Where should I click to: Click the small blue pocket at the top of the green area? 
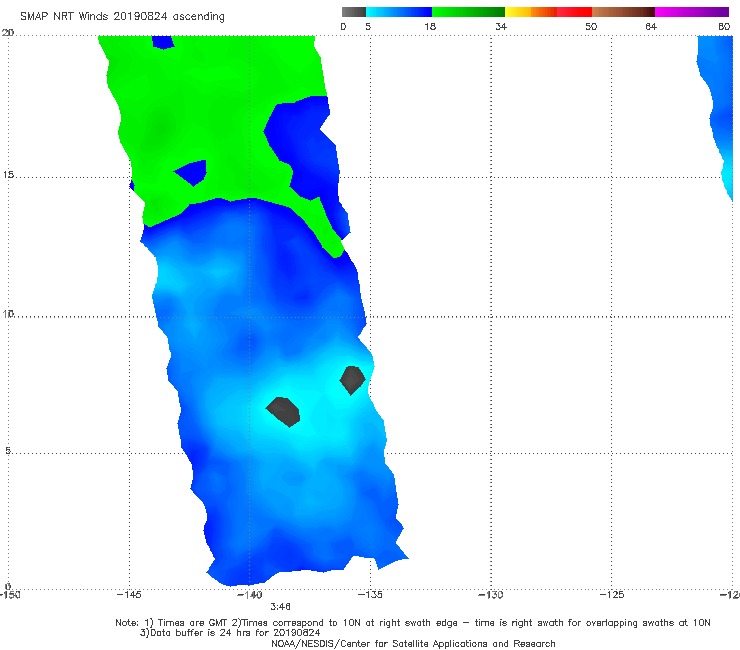[163, 42]
